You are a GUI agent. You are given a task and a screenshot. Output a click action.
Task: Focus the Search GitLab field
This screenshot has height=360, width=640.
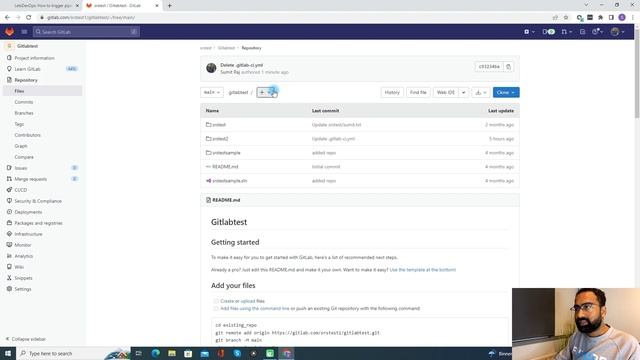click(87, 31)
